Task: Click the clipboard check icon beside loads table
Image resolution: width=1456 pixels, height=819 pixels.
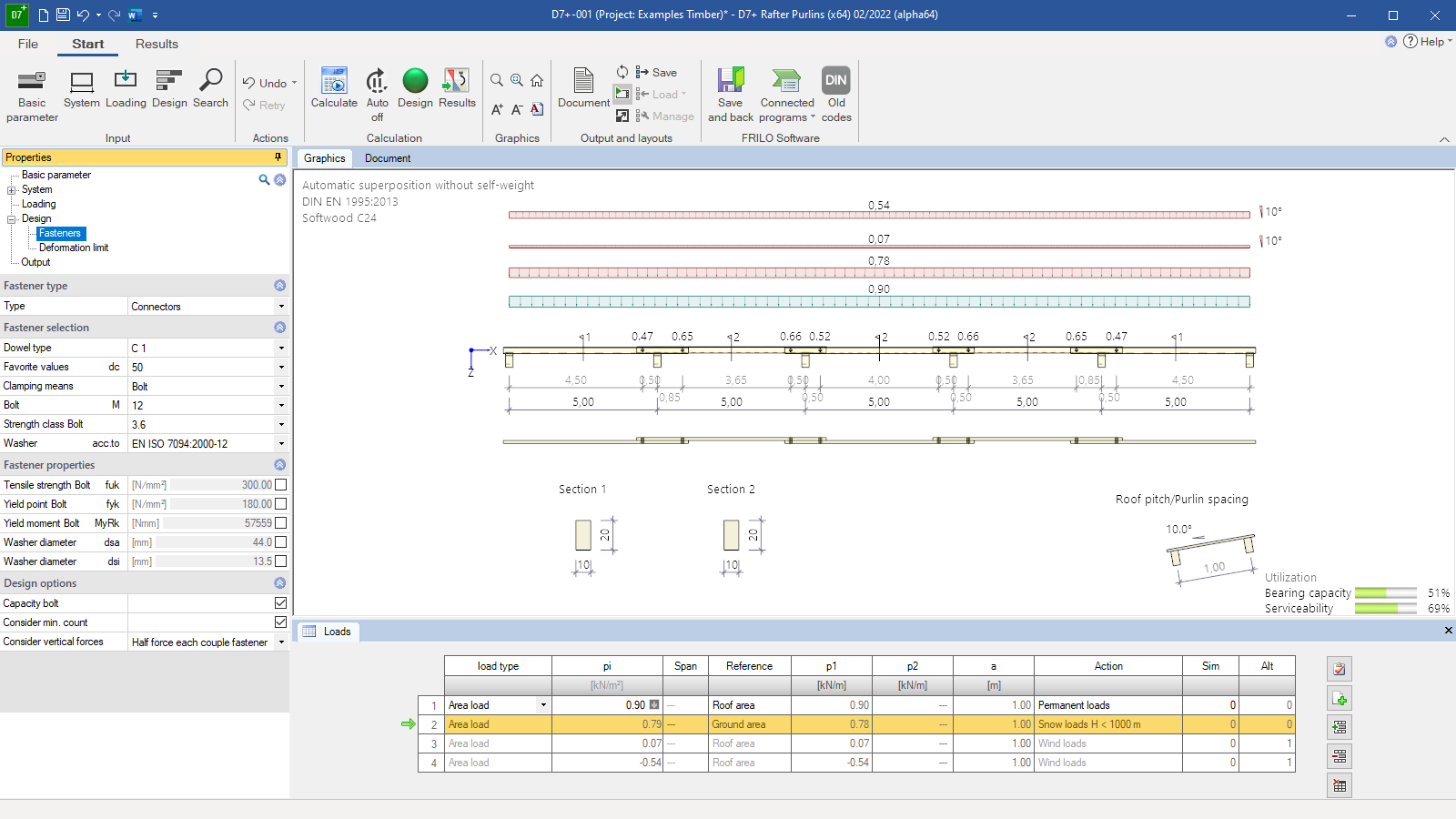Action: point(1340,669)
